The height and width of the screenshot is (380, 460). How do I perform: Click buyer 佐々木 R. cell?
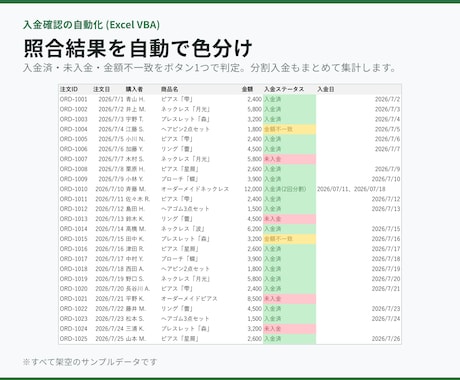(138, 199)
